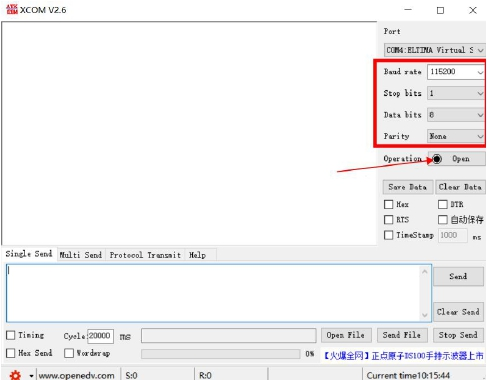
Task: Enable the TimeStamp checkbox
Action: tap(389, 235)
